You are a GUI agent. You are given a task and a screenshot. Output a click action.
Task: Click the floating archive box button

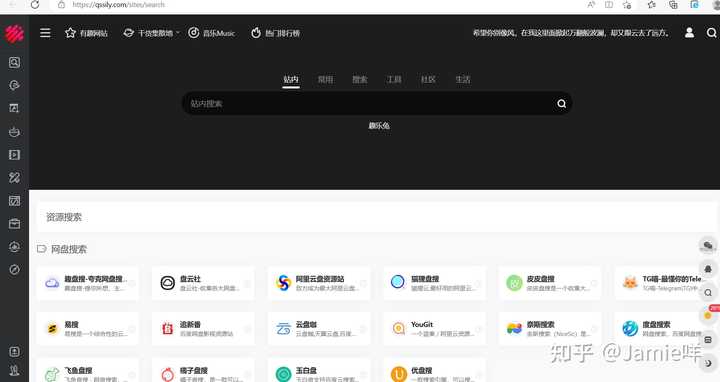click(708, 340)
